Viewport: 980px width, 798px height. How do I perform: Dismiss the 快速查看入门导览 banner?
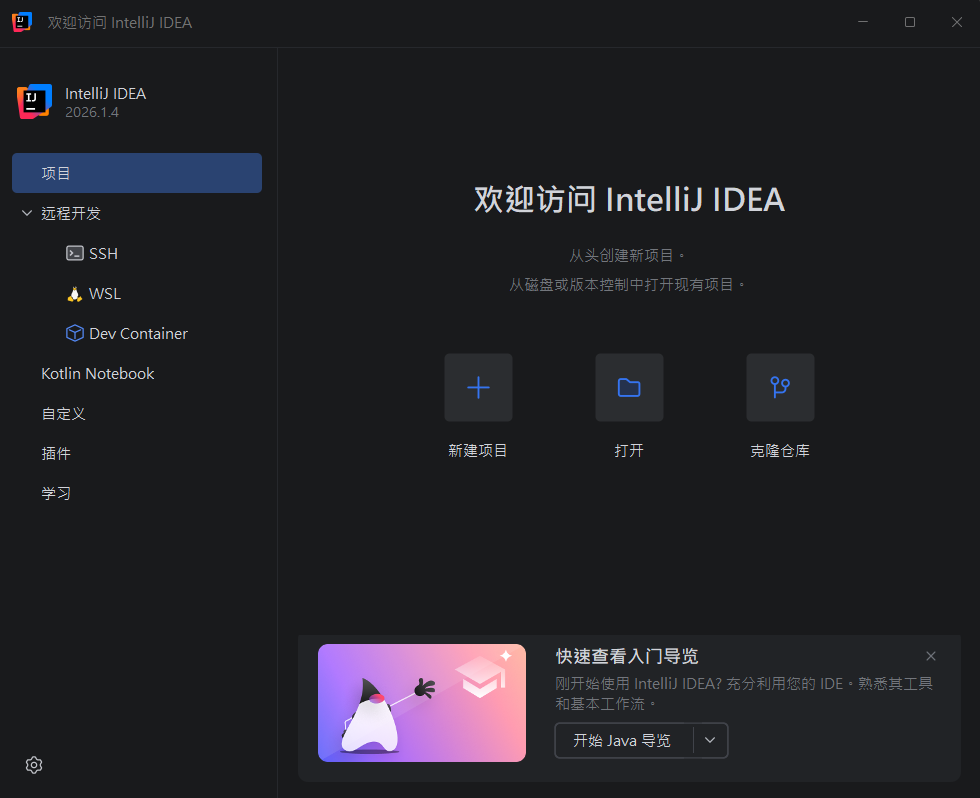(x=931, y=656)
